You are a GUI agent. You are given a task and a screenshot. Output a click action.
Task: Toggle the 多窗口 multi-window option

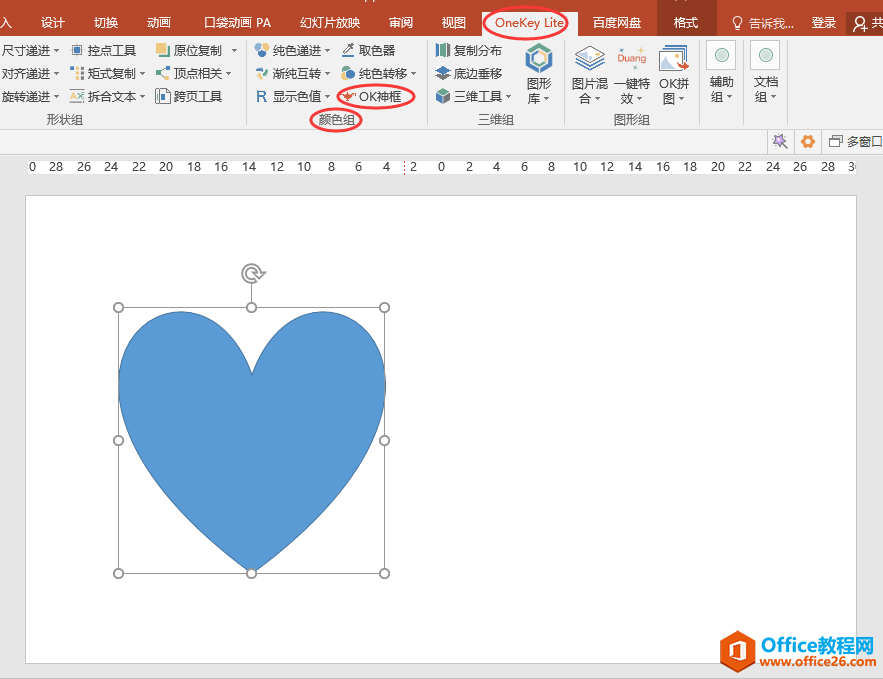[855, 142]
